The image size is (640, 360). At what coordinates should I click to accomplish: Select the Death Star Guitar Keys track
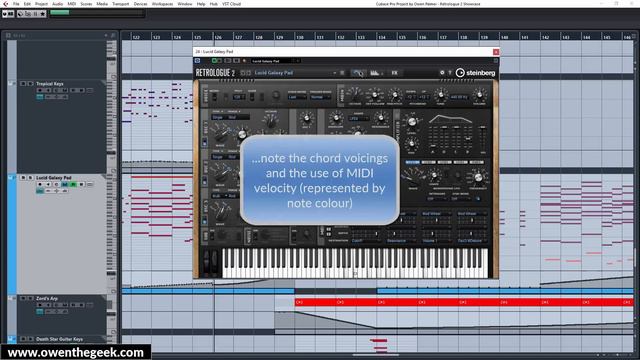60,339
